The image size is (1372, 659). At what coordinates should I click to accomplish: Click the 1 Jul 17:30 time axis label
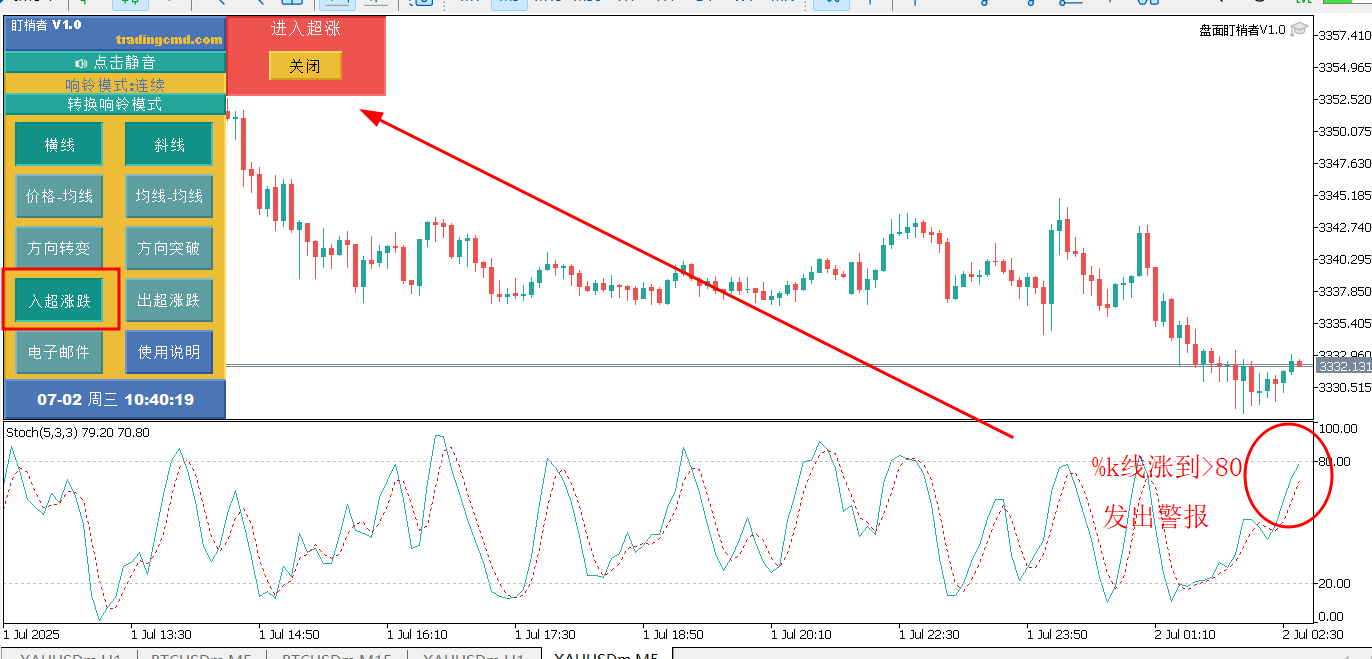click(546, 634)
